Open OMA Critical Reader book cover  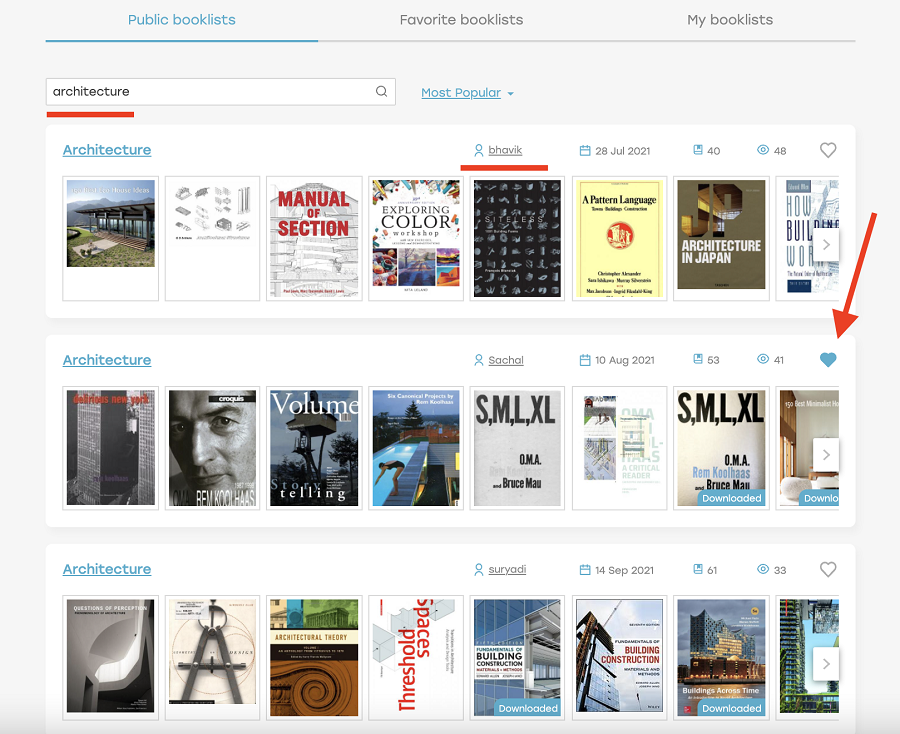click(619, 448)
